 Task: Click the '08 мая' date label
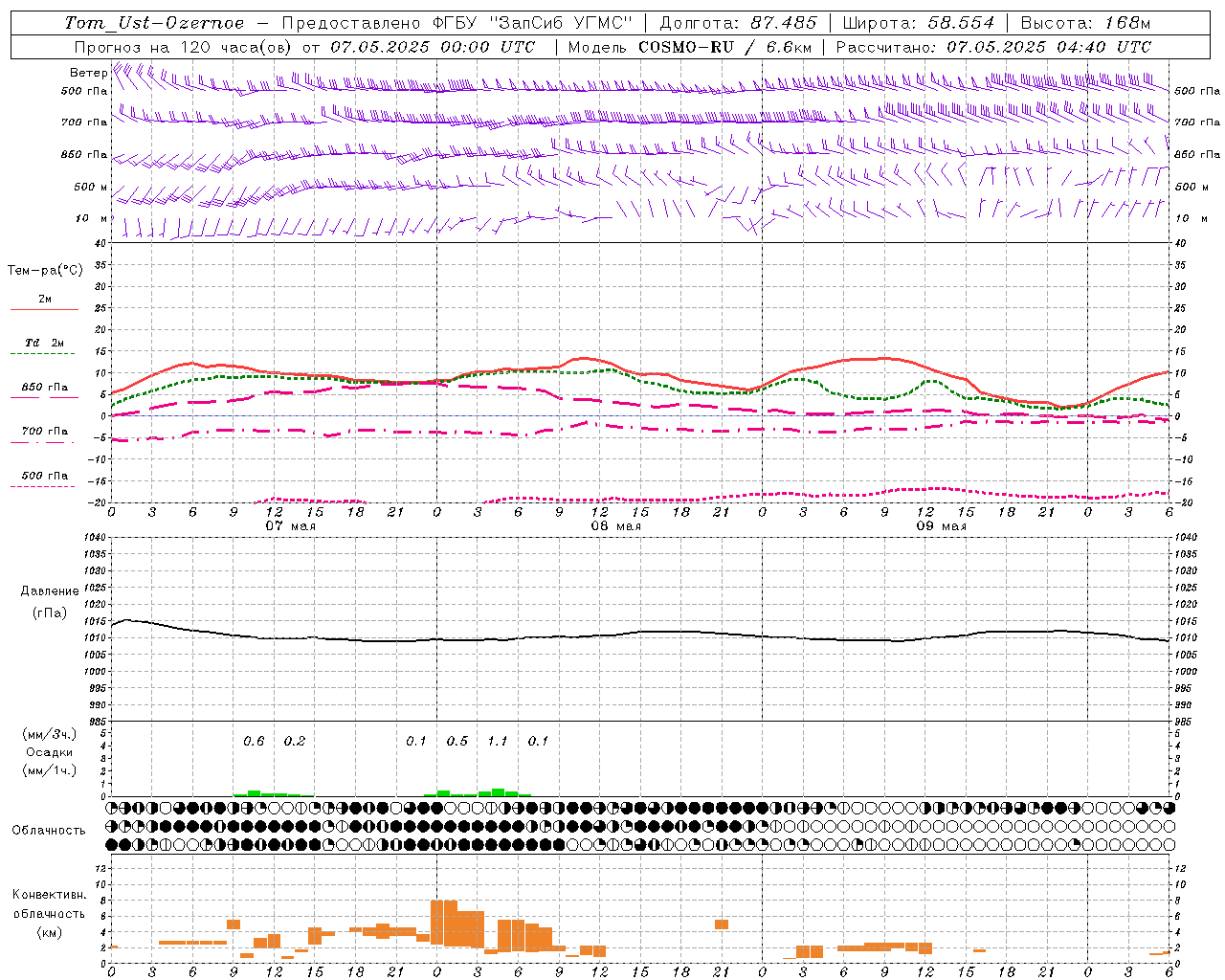[x=616, y=526]
